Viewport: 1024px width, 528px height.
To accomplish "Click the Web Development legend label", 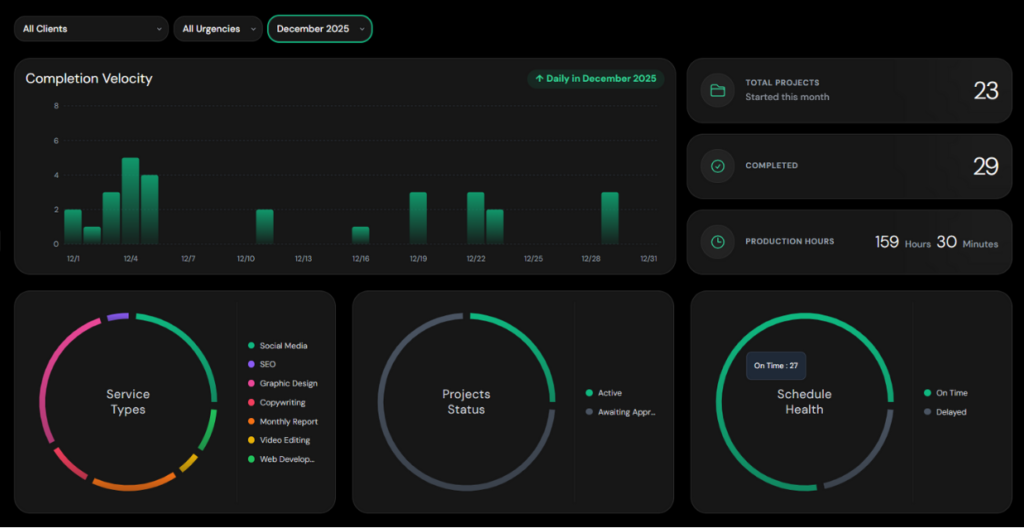I will [287, 459].
